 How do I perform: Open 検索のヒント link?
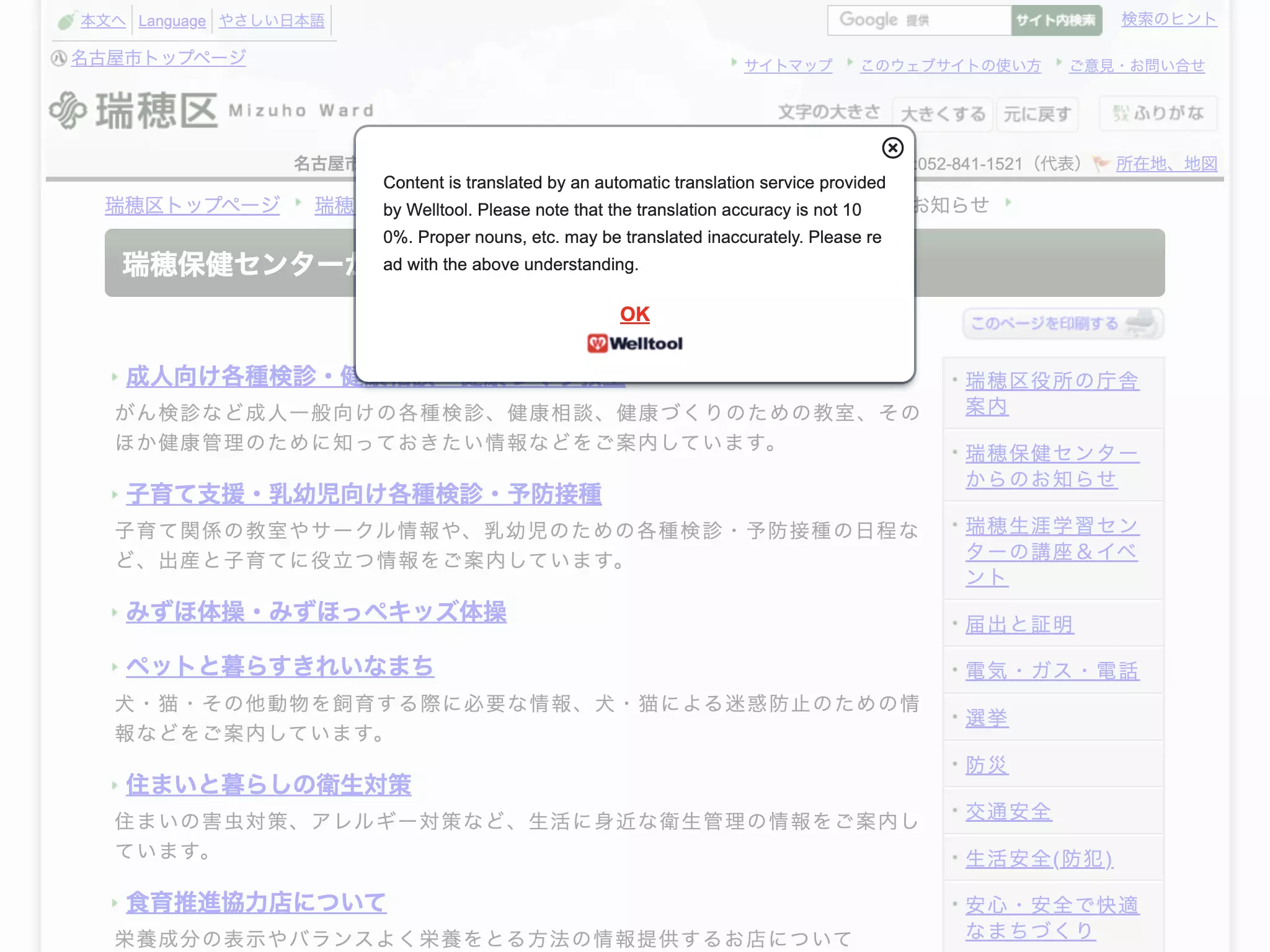(x=1169, y=19)
